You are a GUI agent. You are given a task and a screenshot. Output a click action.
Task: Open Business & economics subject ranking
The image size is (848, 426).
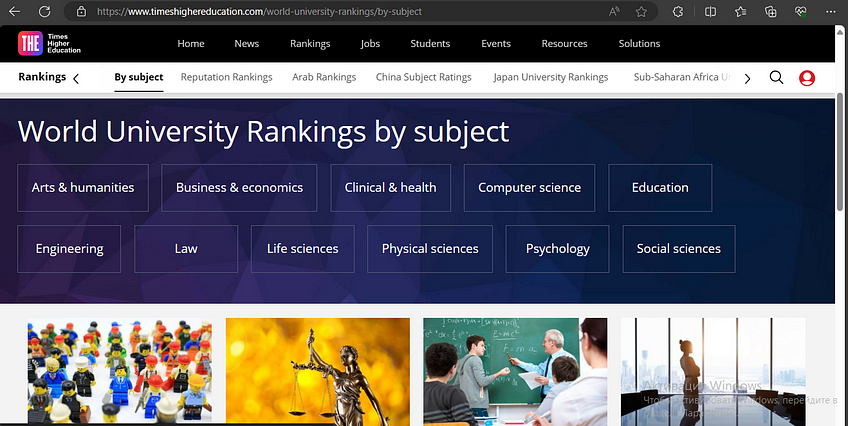[x=239, y=188]
